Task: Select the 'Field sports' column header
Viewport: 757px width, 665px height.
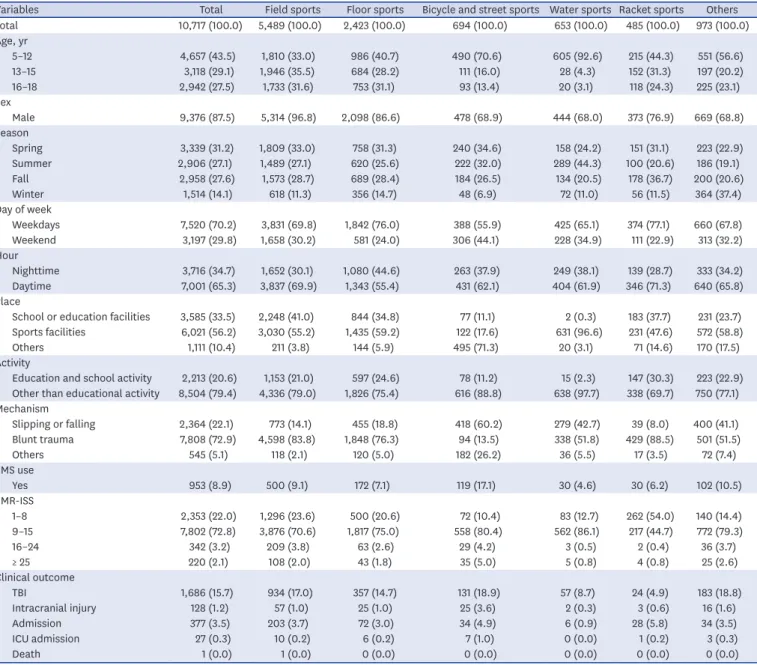Action: pyautogui.click(x=293, y=10)
